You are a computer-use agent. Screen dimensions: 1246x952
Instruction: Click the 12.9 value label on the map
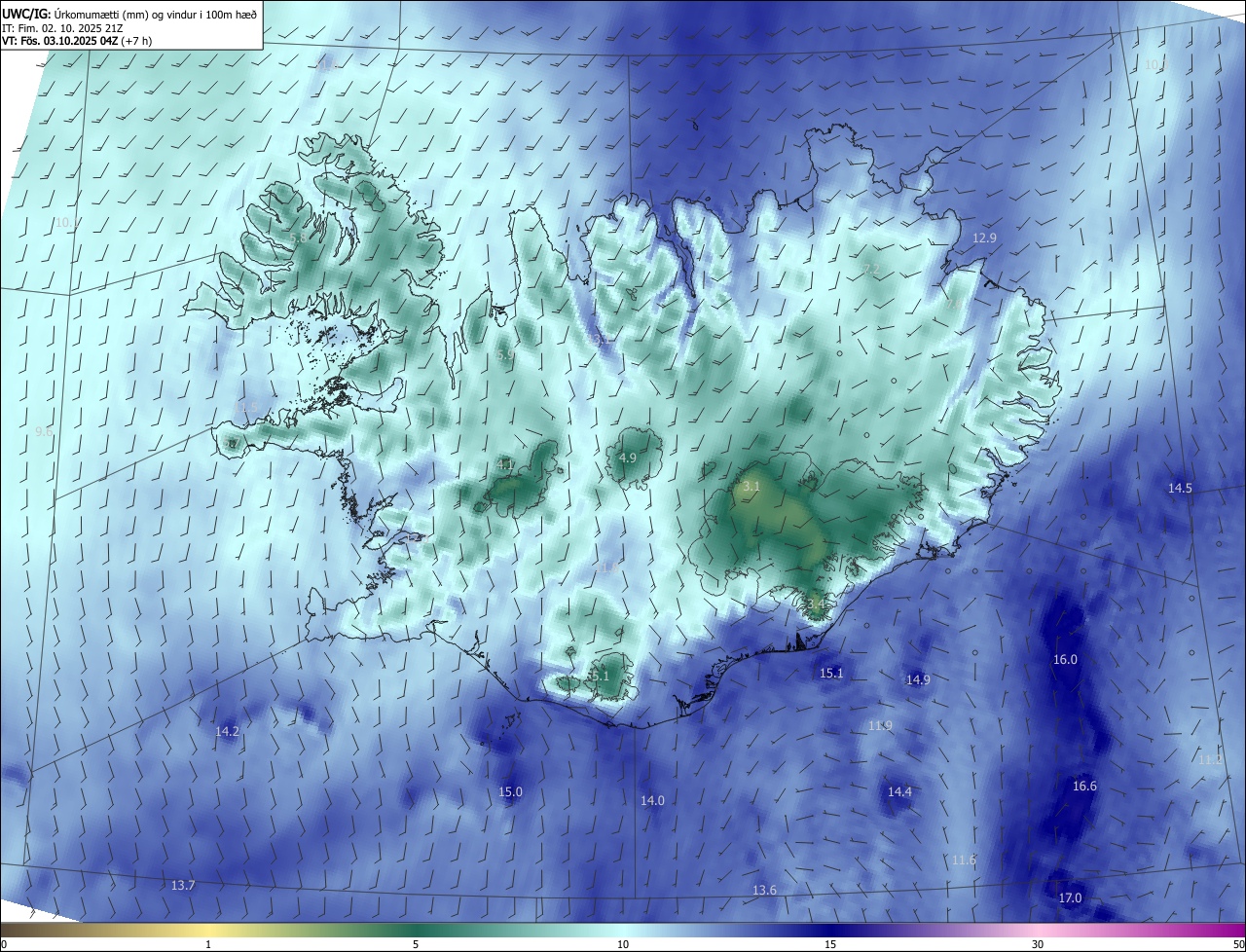click(x=985, y=238)
